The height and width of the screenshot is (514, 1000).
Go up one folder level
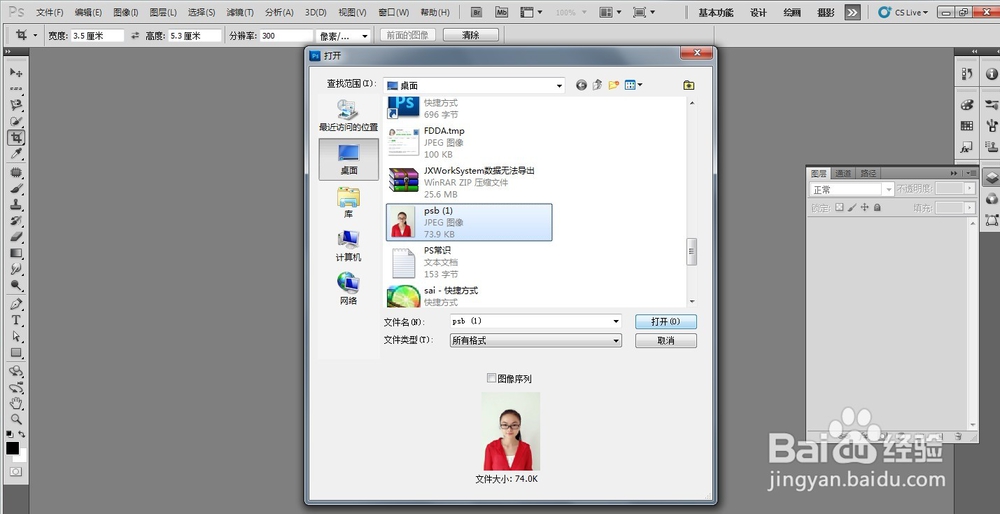tap(598, 85)
